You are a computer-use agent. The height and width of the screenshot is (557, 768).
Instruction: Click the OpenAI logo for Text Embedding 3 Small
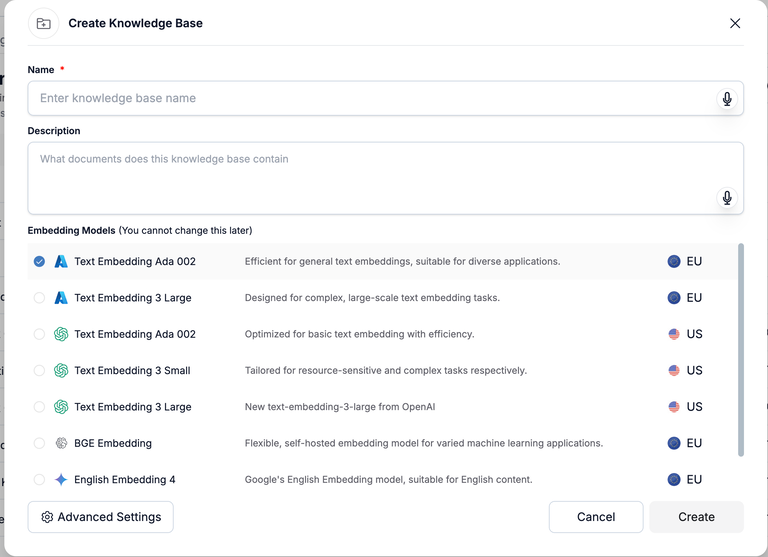61,370
